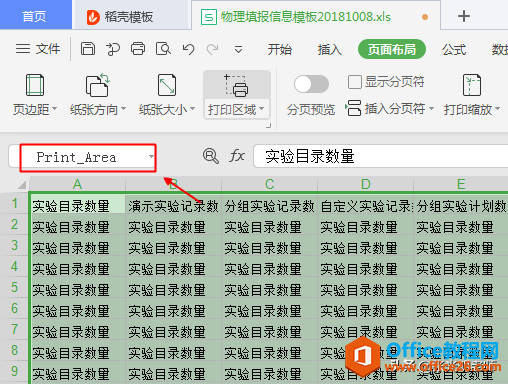Click the 插入分页符 icon
The image size is (508, 384).
coord(353,108)
